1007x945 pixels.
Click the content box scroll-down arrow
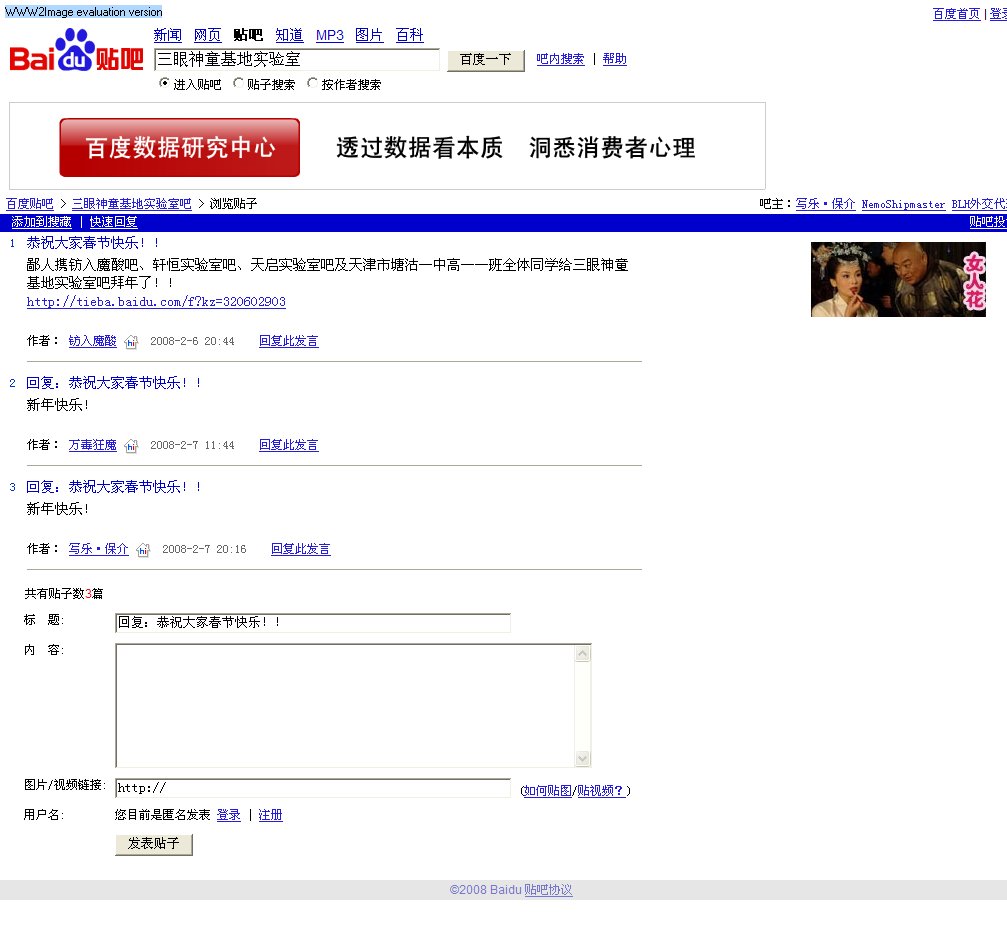583,758
